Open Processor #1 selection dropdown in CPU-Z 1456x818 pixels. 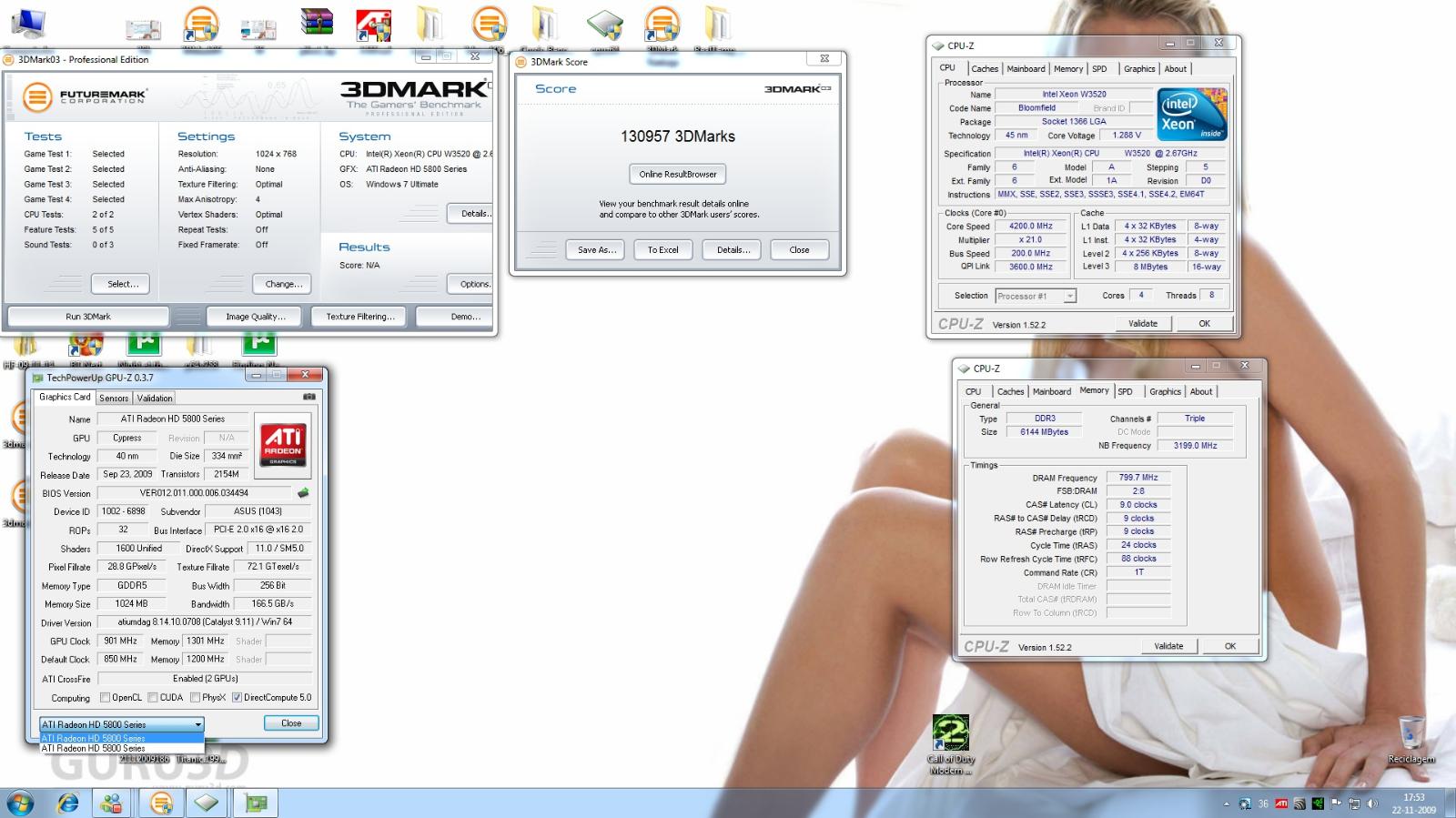(x=1036, y=296)
